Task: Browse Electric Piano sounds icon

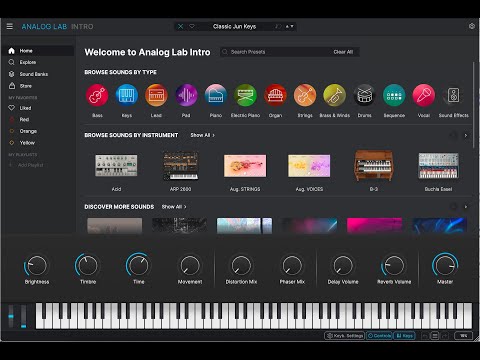Action: click(245, 95)
